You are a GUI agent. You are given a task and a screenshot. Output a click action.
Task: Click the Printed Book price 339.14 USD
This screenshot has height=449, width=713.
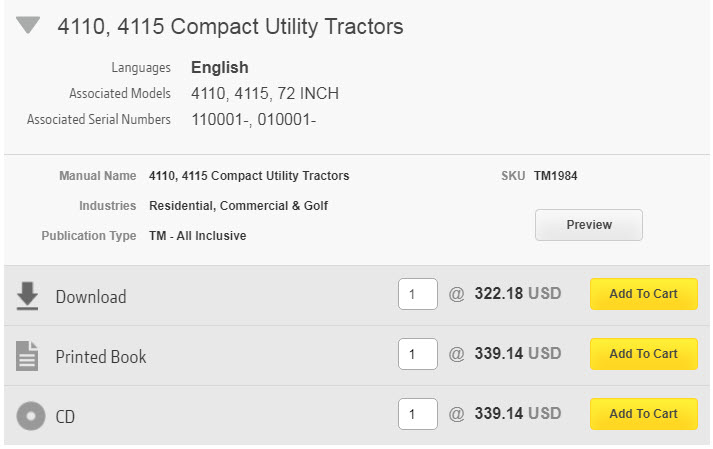(x=517, y=355)
